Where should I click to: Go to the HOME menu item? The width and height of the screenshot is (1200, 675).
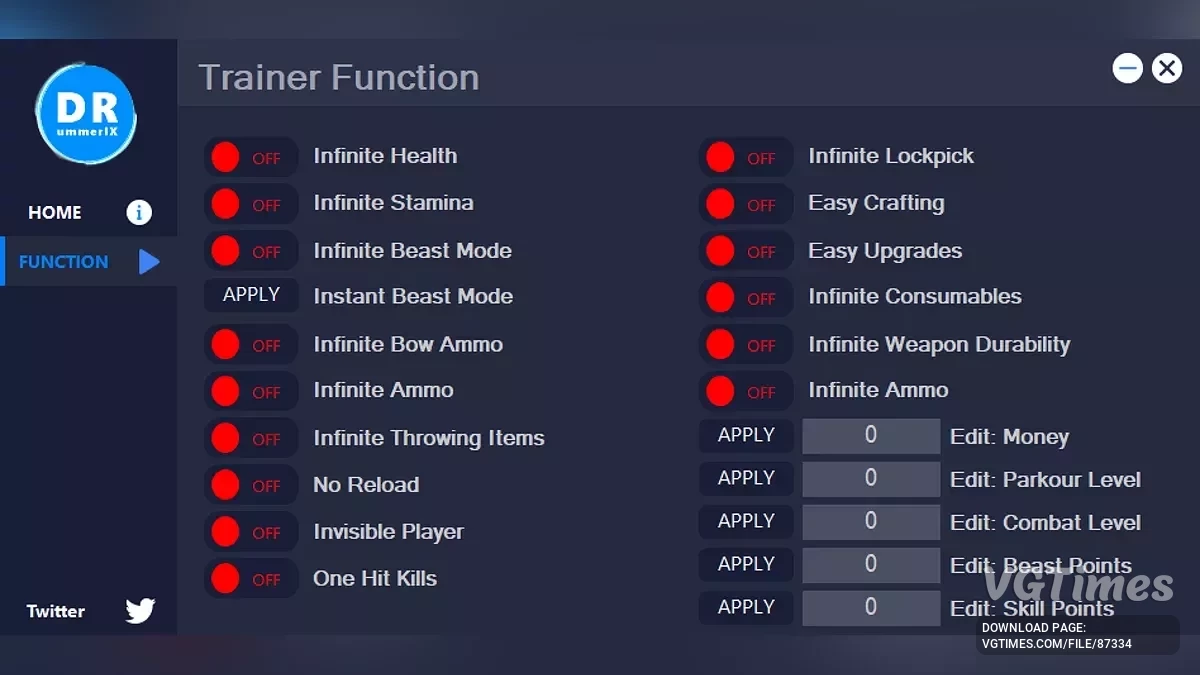coord(55,212)
